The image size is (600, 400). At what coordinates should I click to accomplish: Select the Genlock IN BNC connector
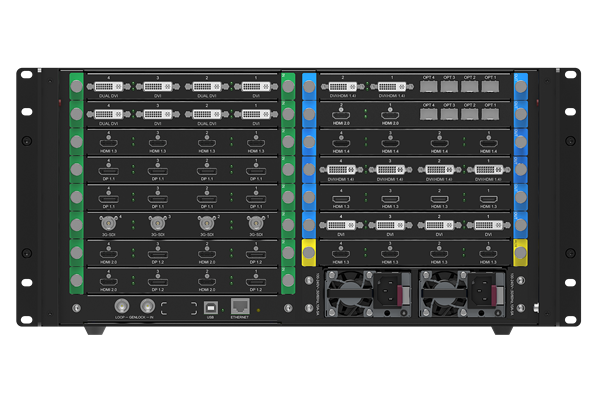[147, 306]
